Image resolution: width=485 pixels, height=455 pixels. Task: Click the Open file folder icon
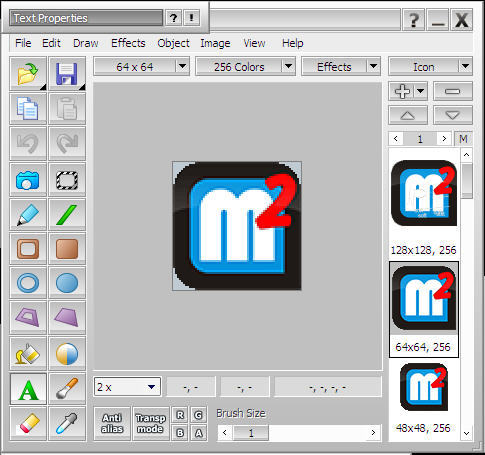pyautogui.click(x=28, y=73)
